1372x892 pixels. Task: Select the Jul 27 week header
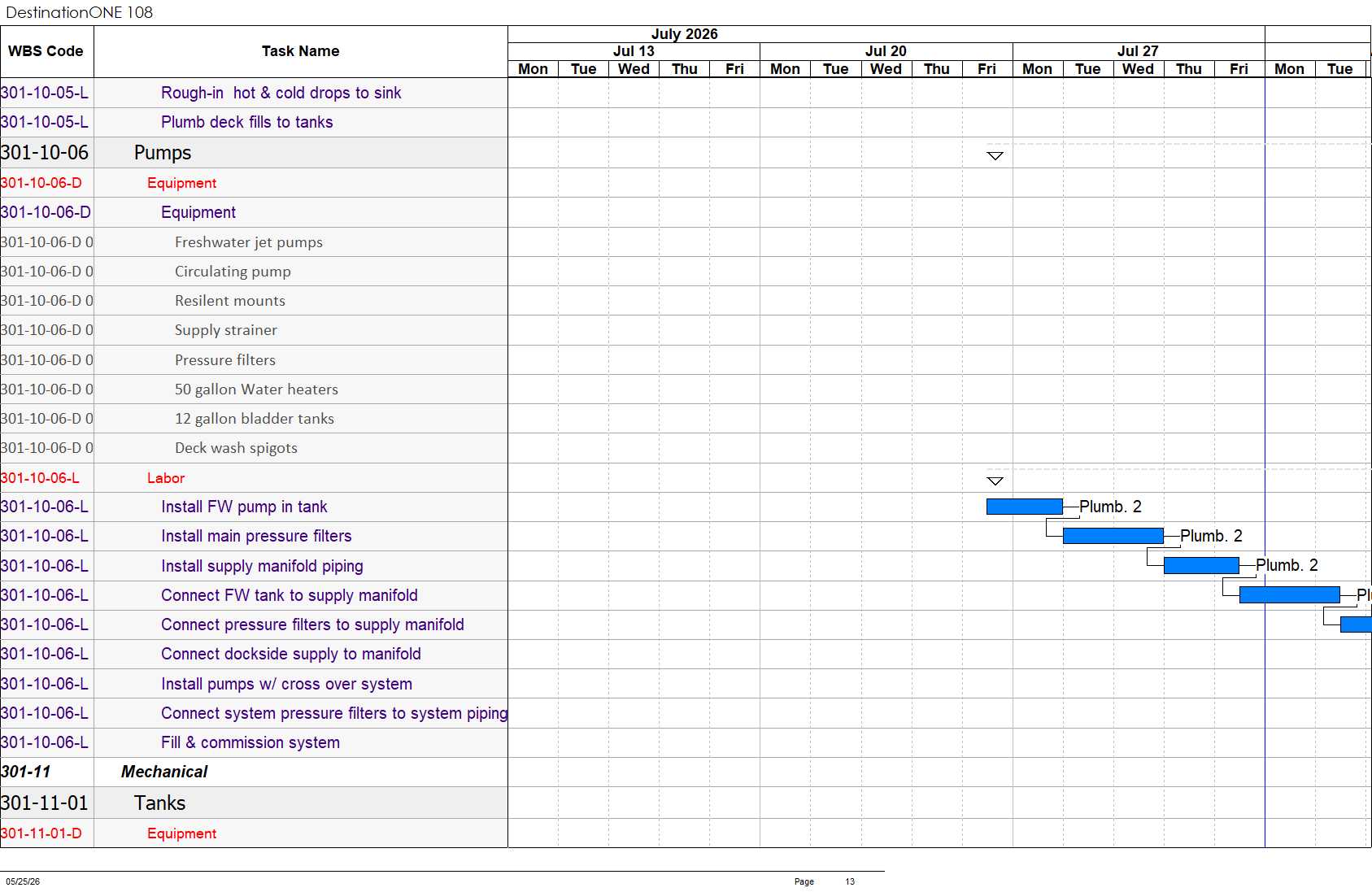tap(1138, 51)
